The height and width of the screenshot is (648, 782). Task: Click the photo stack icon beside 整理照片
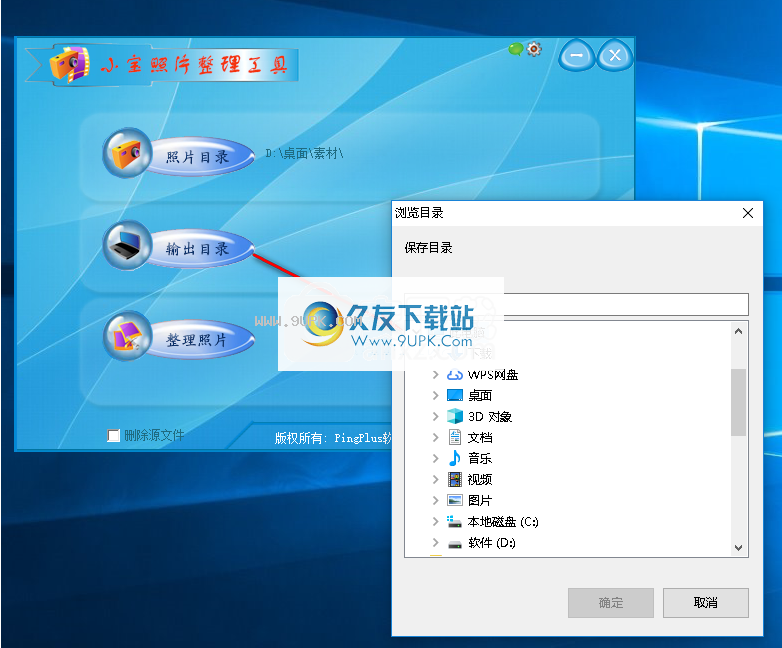(128, 336)
